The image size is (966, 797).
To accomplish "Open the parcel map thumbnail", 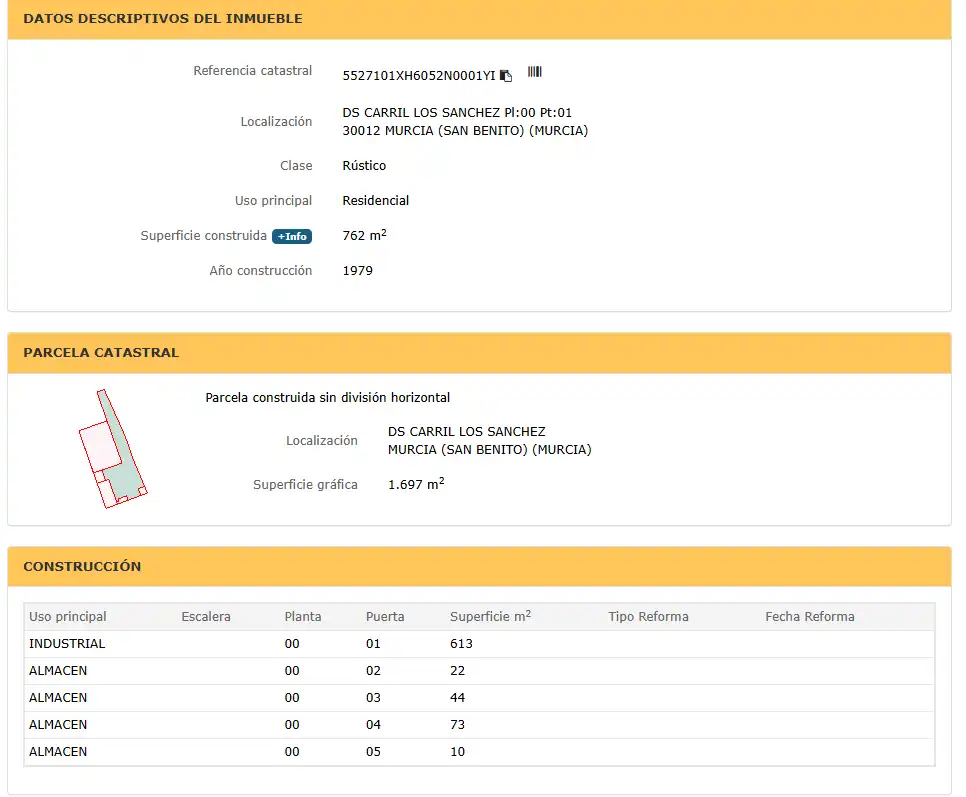I will pos(113,448).
